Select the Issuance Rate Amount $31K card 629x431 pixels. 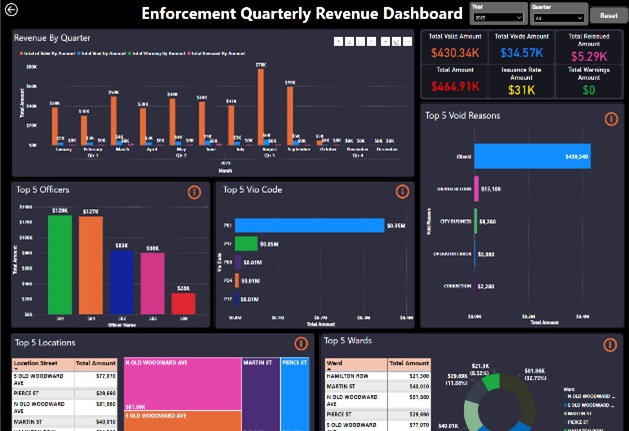coord(521,81)
